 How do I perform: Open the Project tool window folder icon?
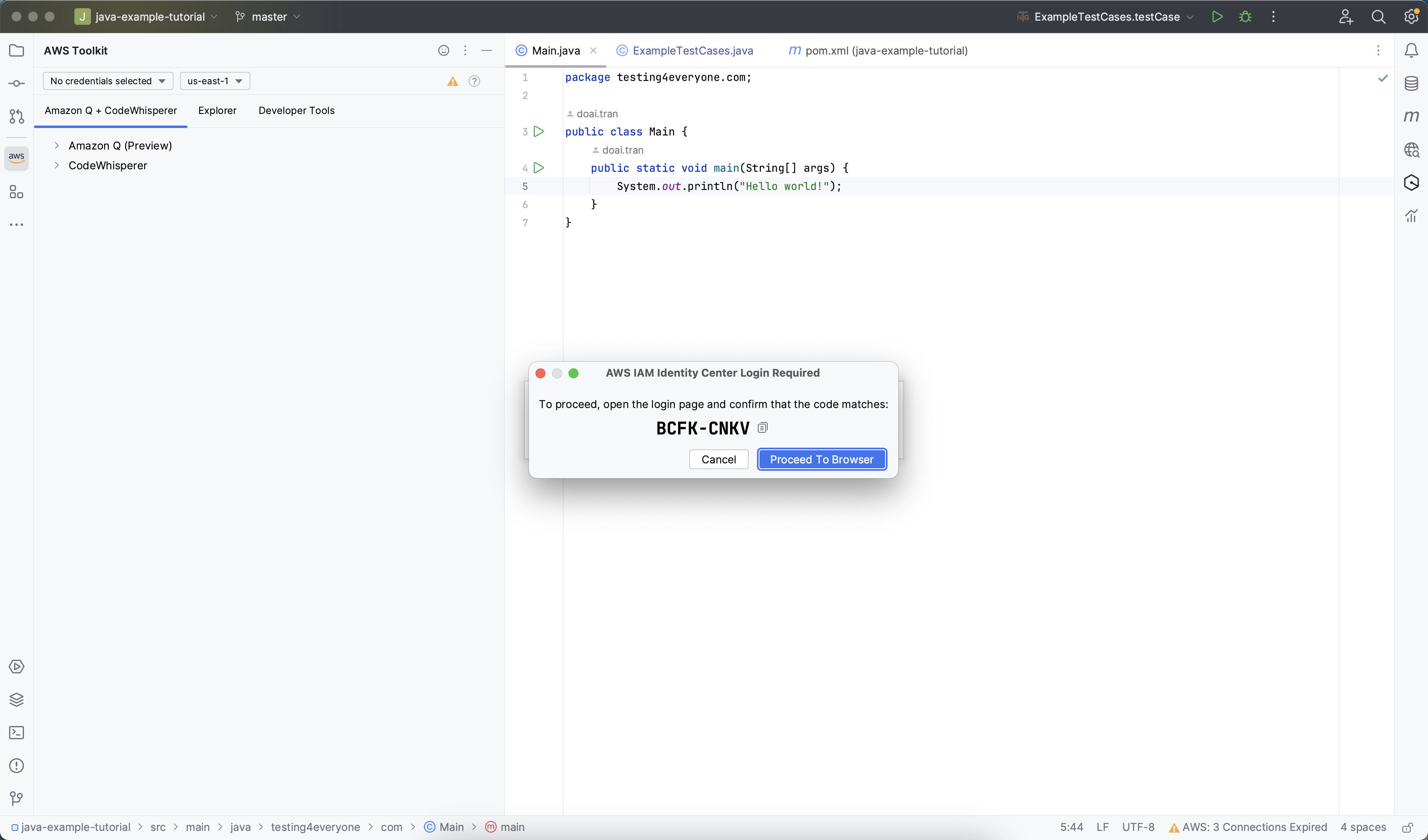point(17,50)
